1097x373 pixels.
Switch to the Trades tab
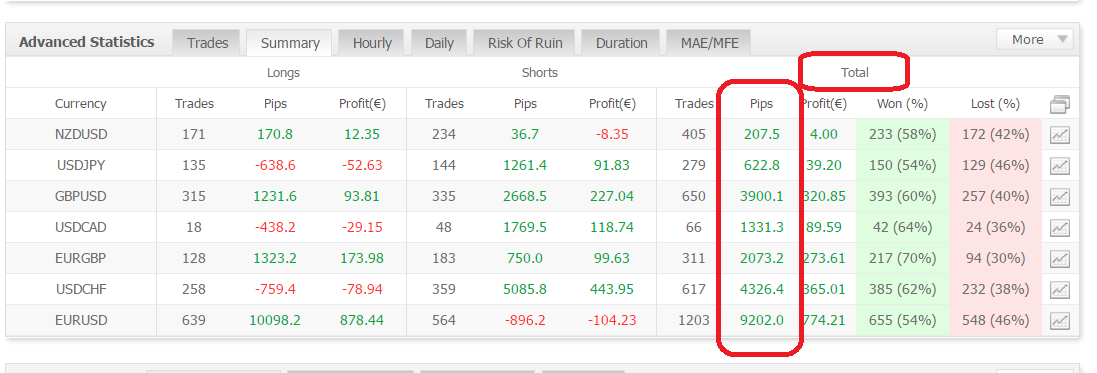207,43
